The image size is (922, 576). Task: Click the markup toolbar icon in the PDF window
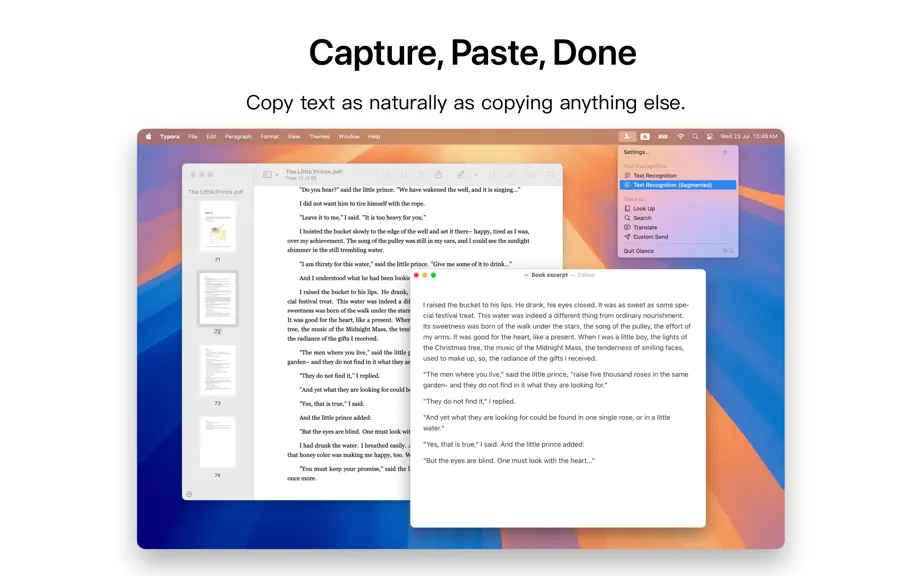510,175
